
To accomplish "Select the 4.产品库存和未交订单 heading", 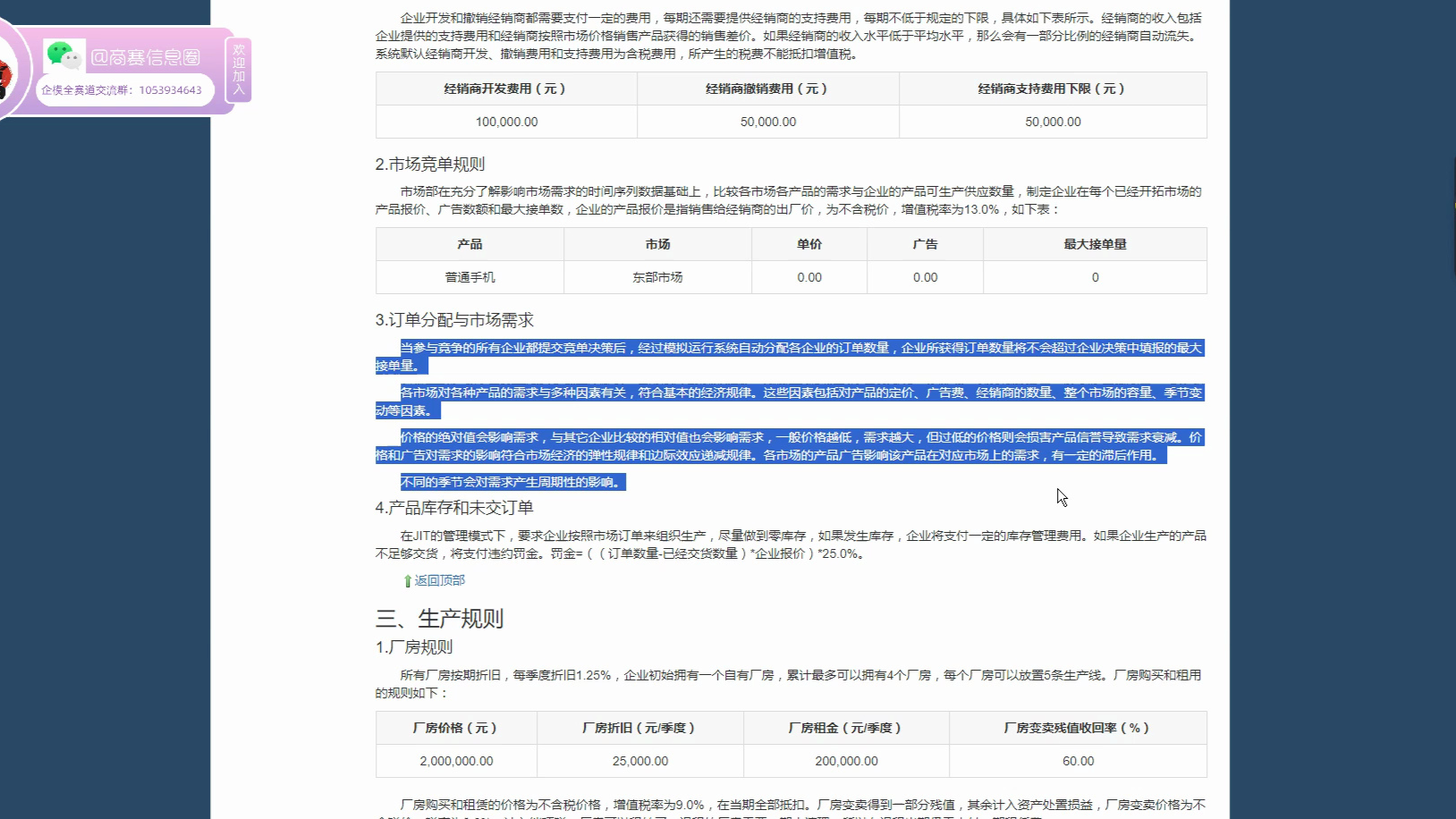I will 454,508.
